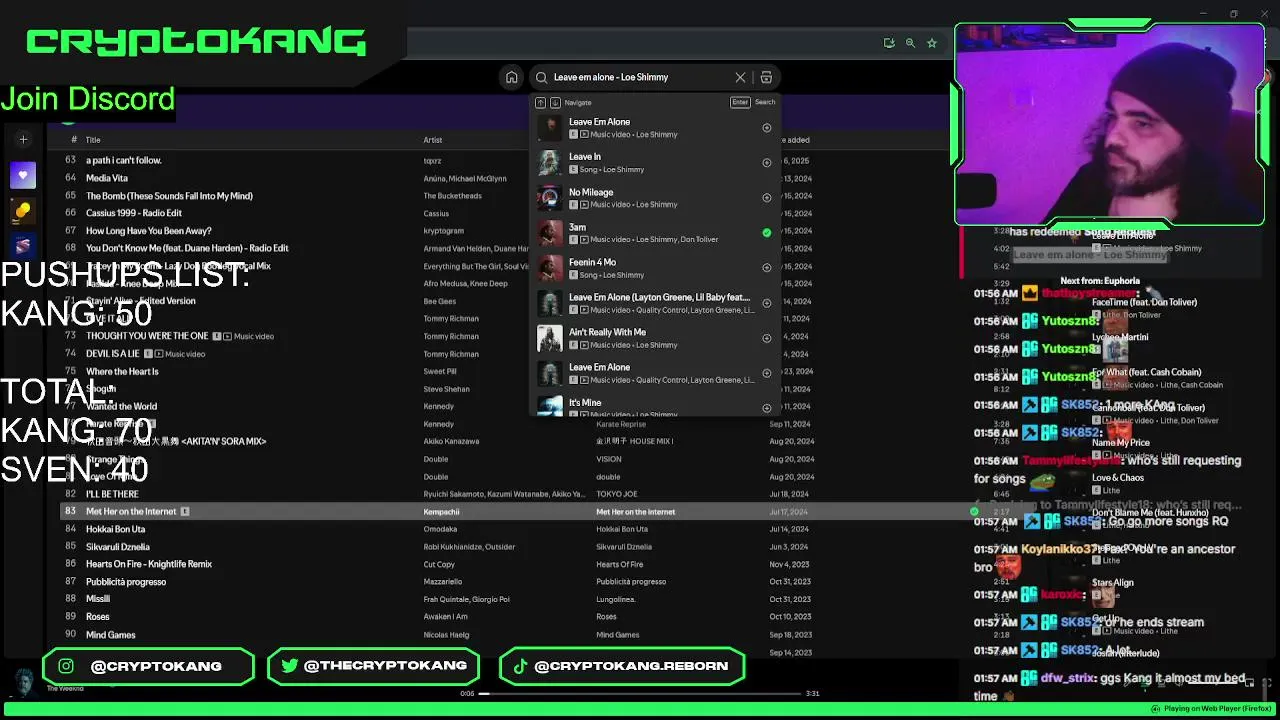Click 'Playing on Web Player (Firefox)' device label
Screen dimensions: 1280x720
click(1217, 709)
